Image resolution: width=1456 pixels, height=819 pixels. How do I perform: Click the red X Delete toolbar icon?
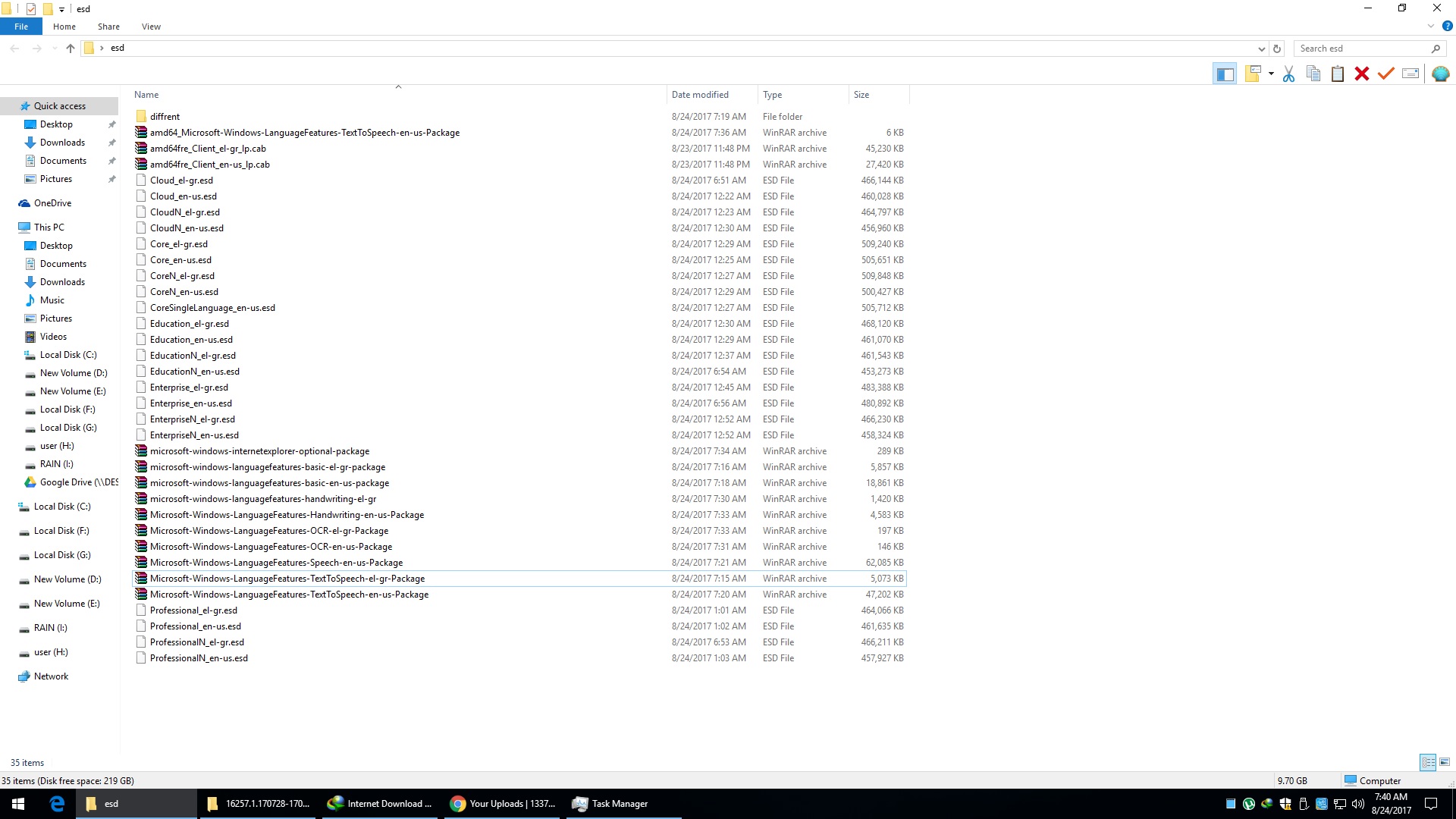pyautogui.click(x=1362, y=74)
